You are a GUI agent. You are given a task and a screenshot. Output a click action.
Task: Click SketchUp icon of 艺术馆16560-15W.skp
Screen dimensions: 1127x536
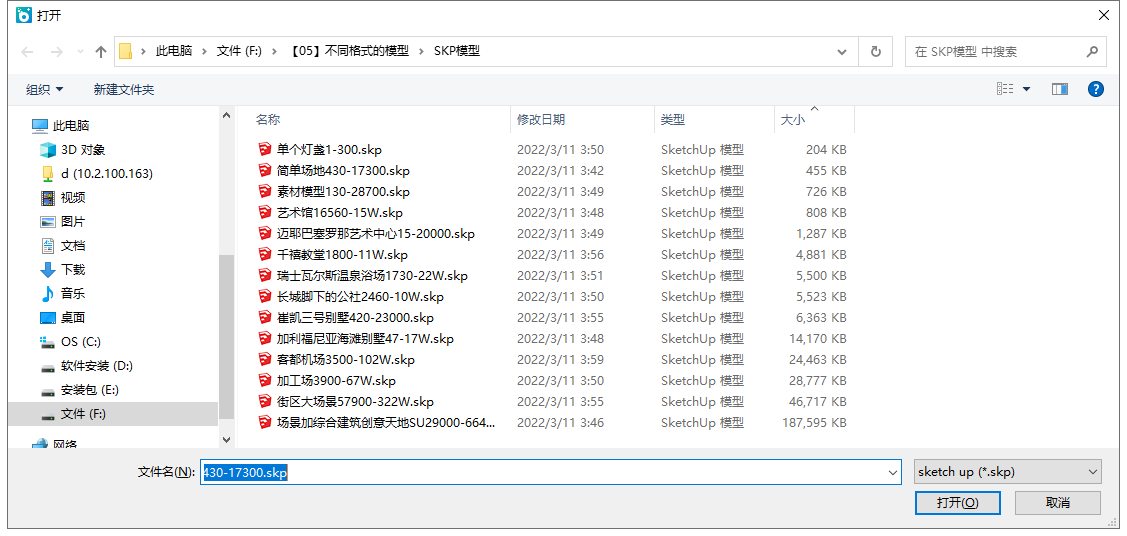click(x=265, y=213)
